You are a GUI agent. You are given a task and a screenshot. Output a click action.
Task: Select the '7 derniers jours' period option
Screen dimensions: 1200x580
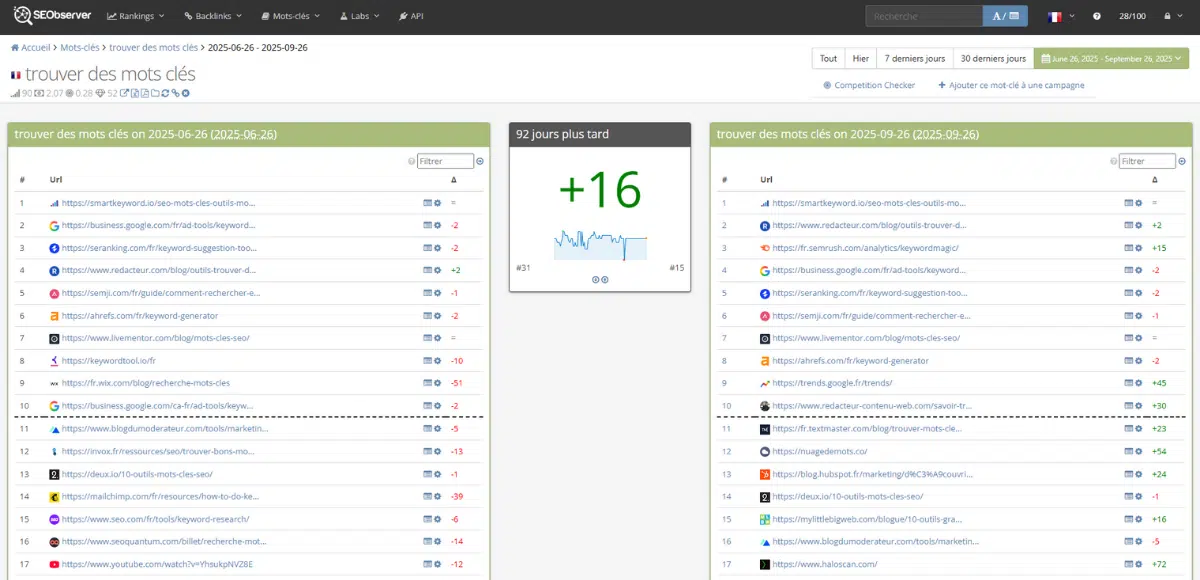click(914, 59)
